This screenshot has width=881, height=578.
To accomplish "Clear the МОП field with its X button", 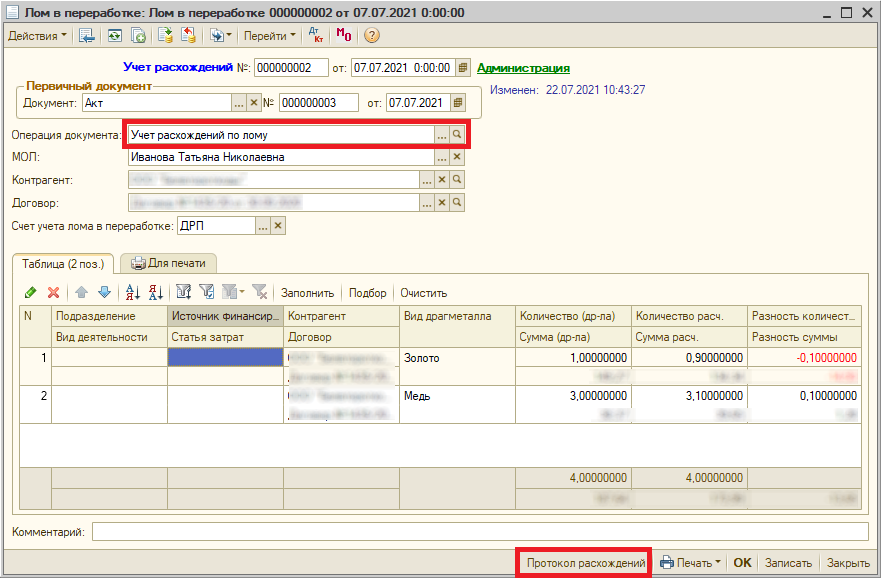I will [x=457, y=157].
